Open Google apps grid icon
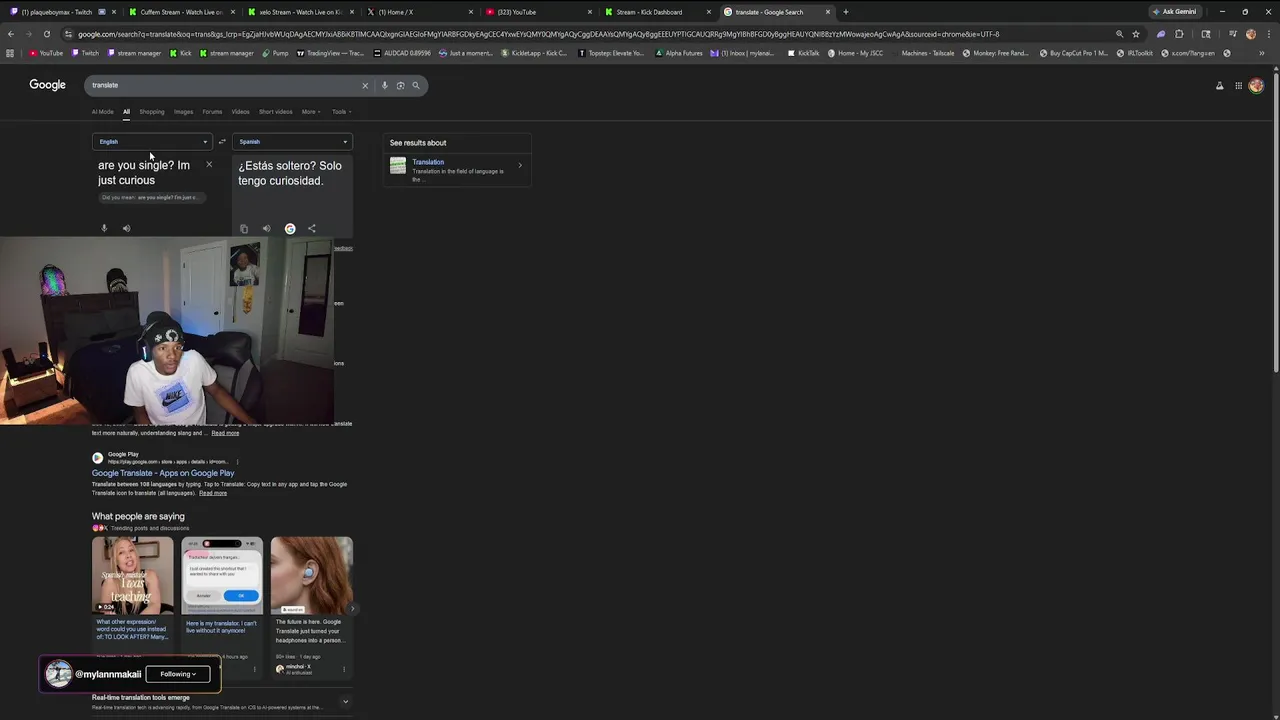 pos(1238,86)
